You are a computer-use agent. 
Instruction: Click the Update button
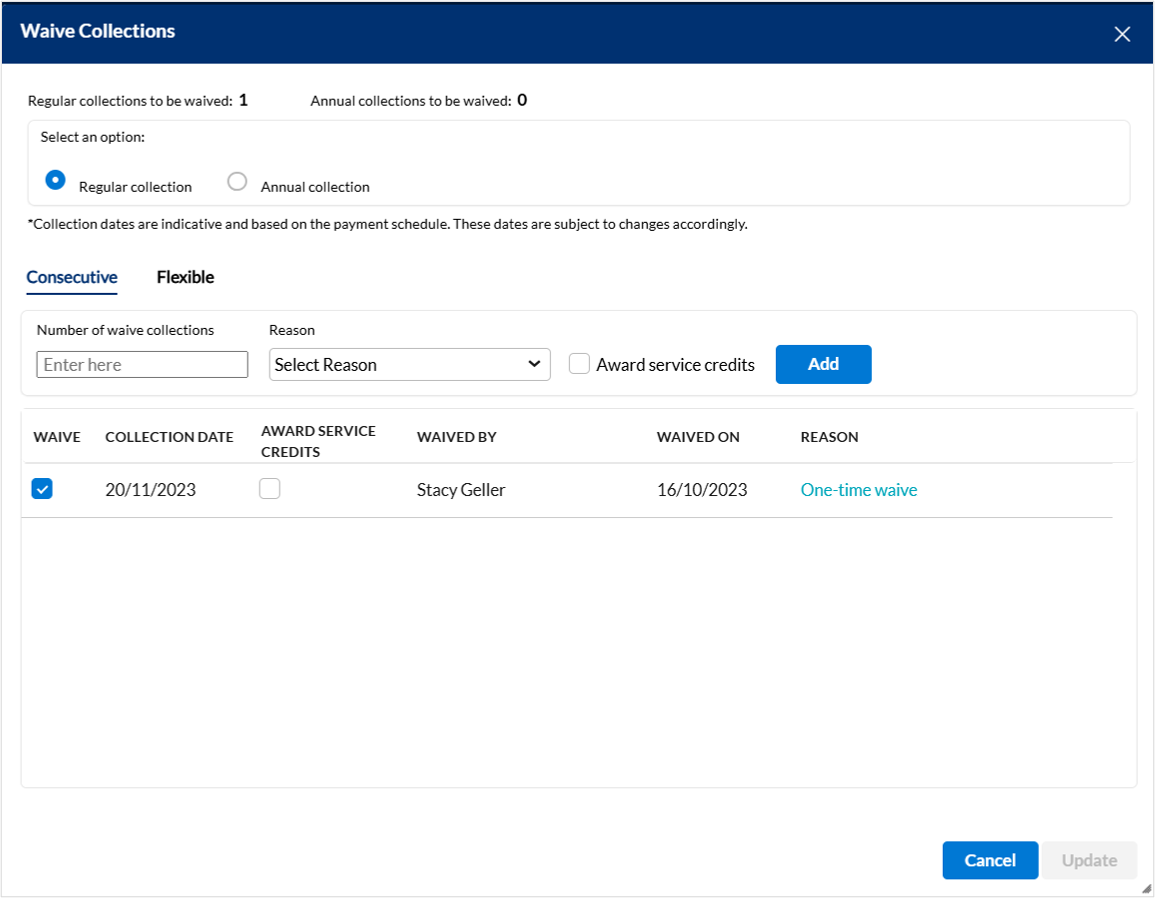pos(1089,860)
